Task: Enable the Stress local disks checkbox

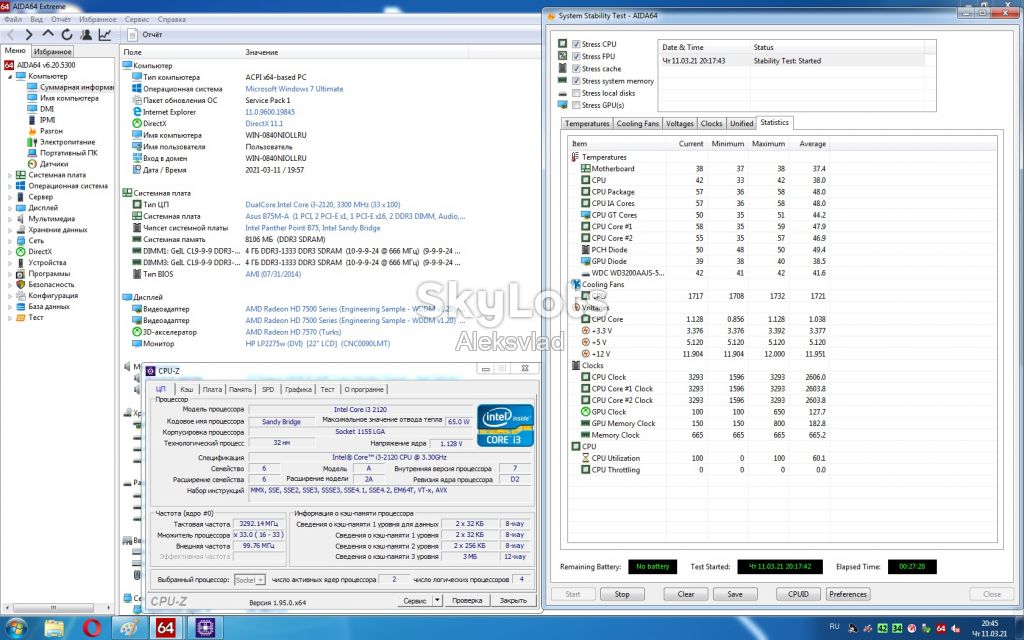Action: coord(576,93)
